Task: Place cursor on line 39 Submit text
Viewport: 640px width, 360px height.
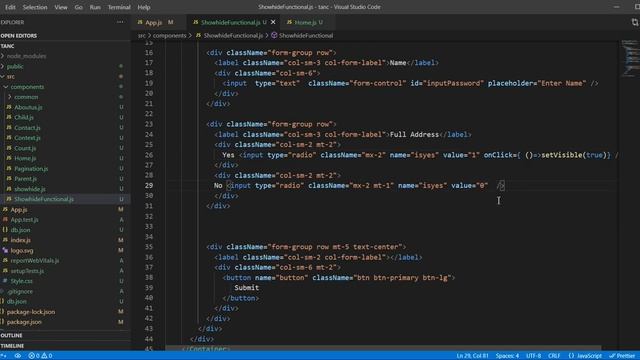Action: 247,288
